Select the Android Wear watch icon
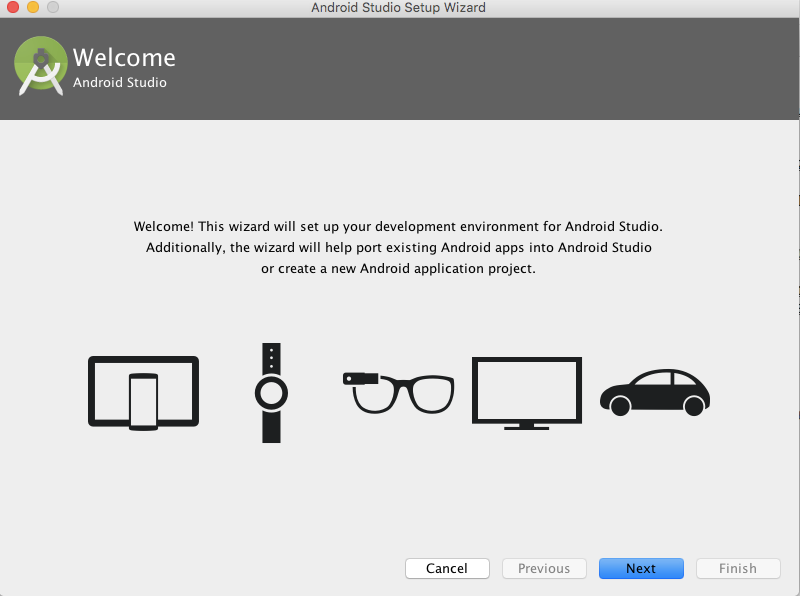 (270, 392)
